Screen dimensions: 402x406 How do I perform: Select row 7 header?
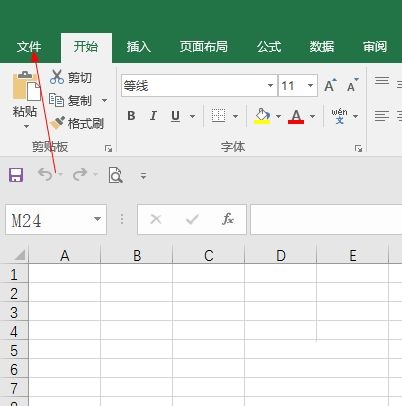pos(14,388)
